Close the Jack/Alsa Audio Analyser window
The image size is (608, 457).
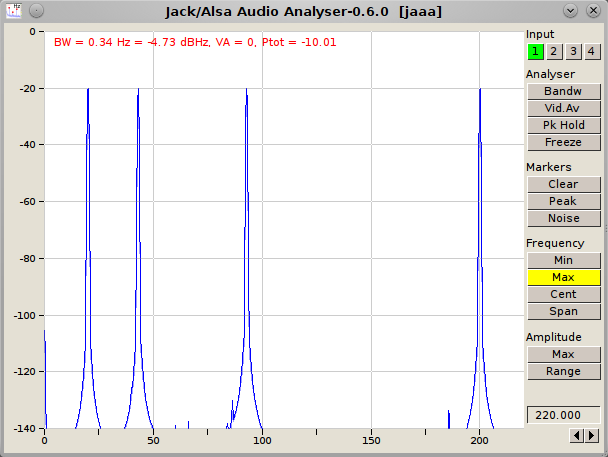pyautogui.click(x=593, y=10)
